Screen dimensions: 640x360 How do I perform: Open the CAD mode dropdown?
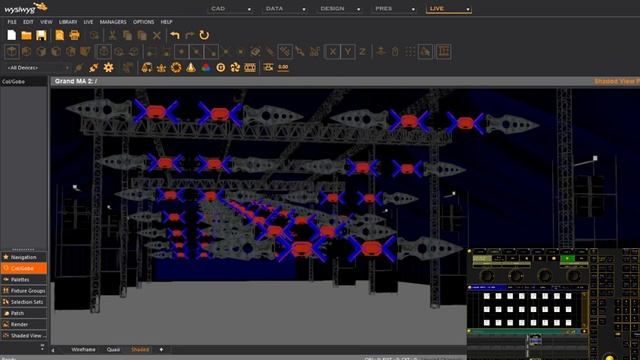(230, 9)
